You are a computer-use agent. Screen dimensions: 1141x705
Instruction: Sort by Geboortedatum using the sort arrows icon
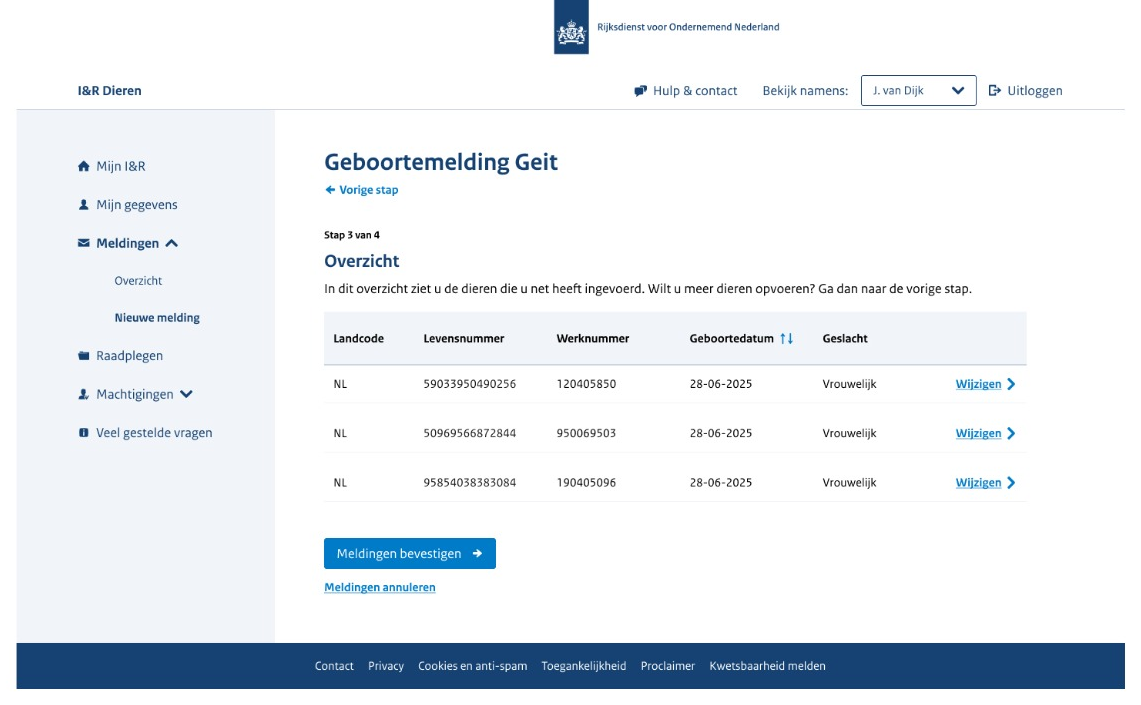click(x=787, y=338)
